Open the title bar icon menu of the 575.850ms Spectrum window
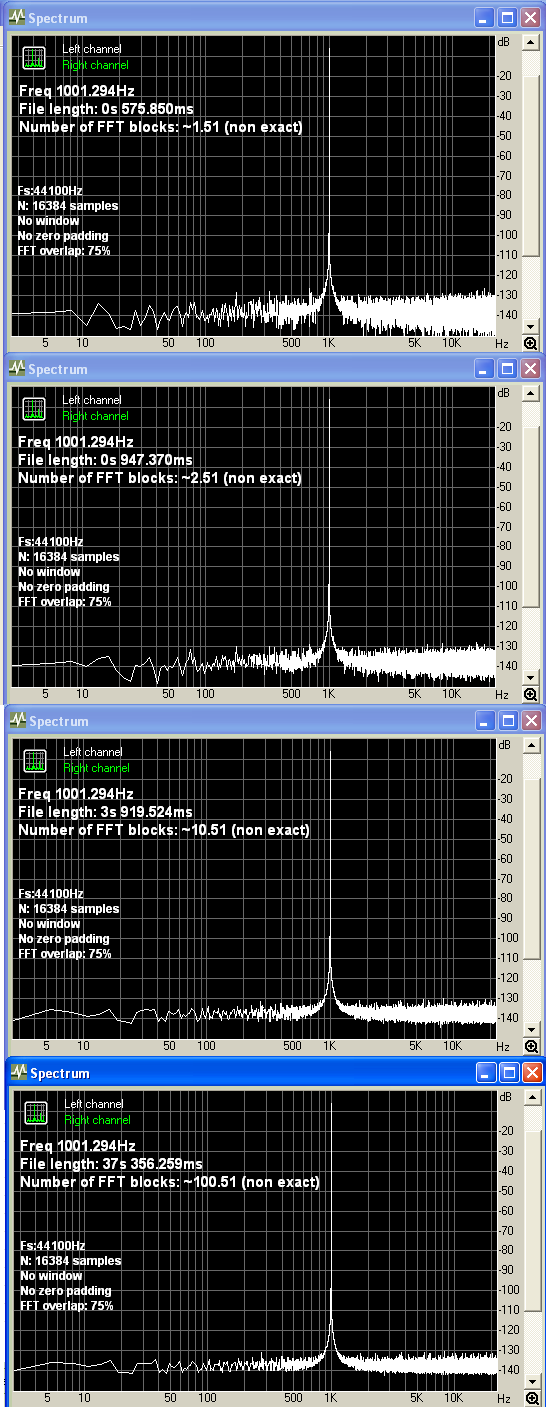Image resolution: width=546 pixels, height=1408 pixels. (16, 18)
